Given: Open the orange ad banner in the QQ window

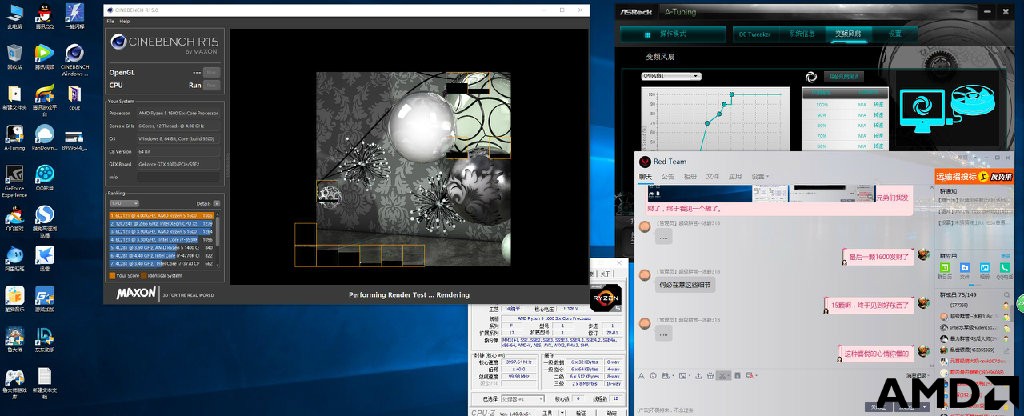Looking at the screenshot, I should pyautogui.click(x=974, y=176).
